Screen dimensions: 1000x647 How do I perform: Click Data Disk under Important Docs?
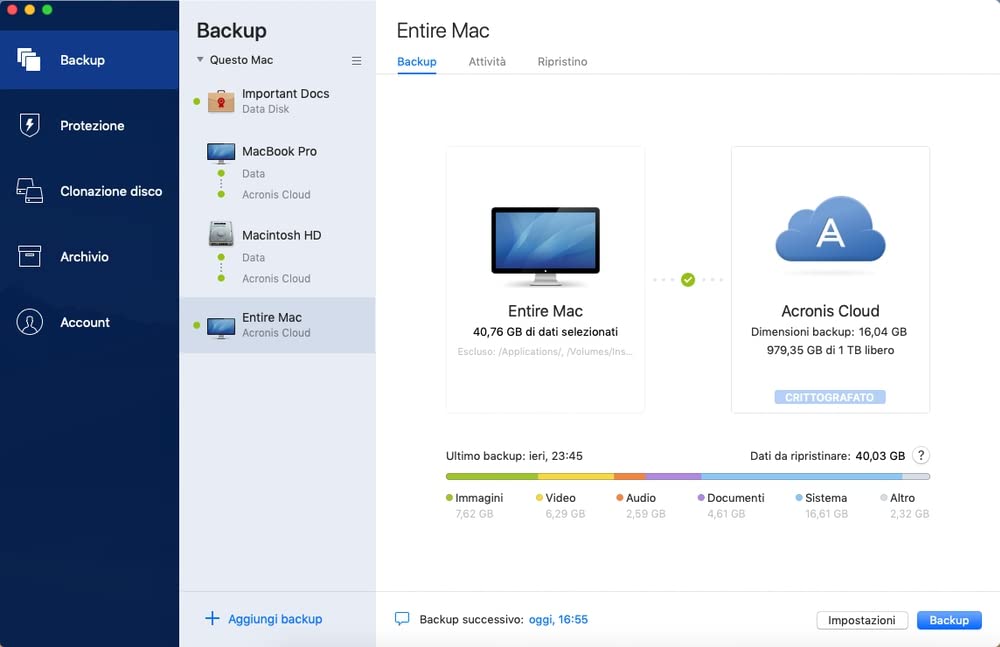[265, 109]
